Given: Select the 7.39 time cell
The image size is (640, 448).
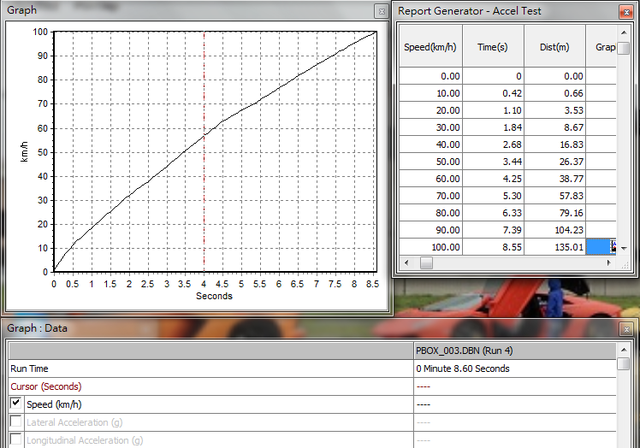Looking at the screenshot, I should (x=493, y=230).
